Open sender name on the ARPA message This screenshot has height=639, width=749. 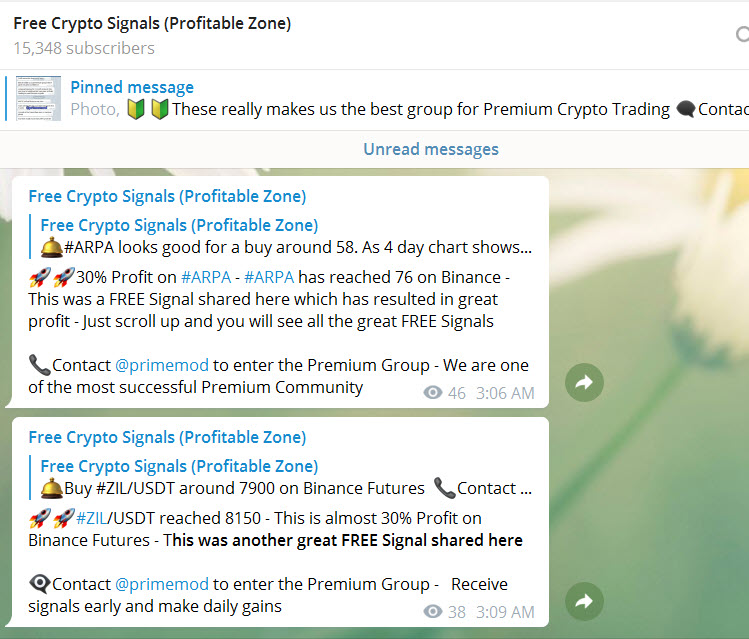[x=167, y=196]
